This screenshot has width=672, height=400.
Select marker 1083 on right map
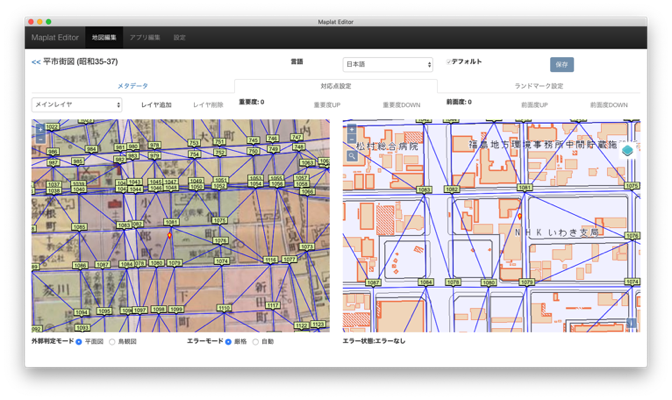(x=424, y=189)
